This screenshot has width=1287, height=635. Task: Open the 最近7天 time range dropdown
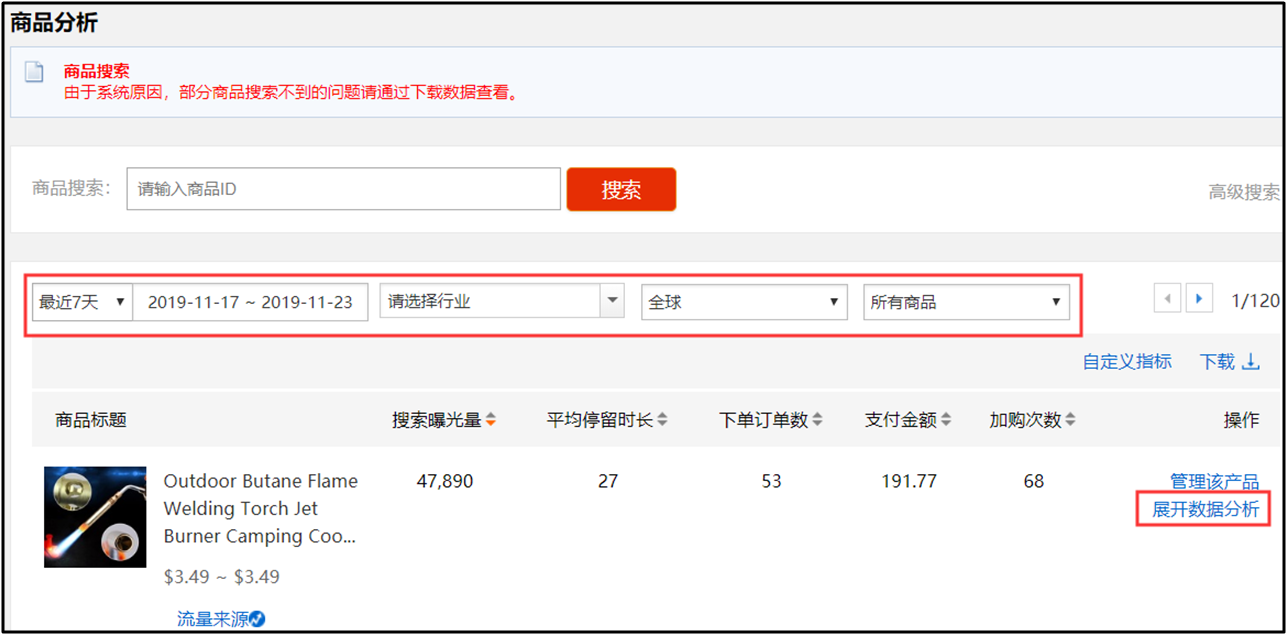coord(82,302)
